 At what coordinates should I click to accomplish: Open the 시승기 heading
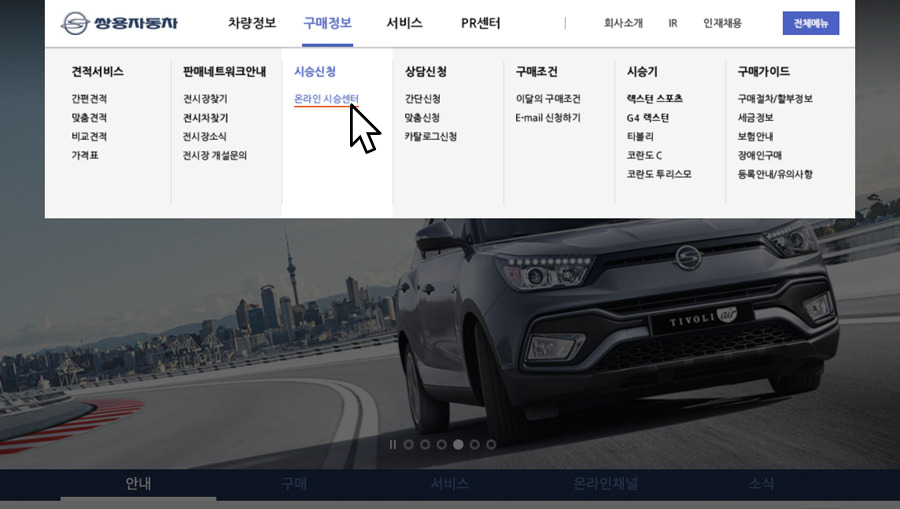642,72
